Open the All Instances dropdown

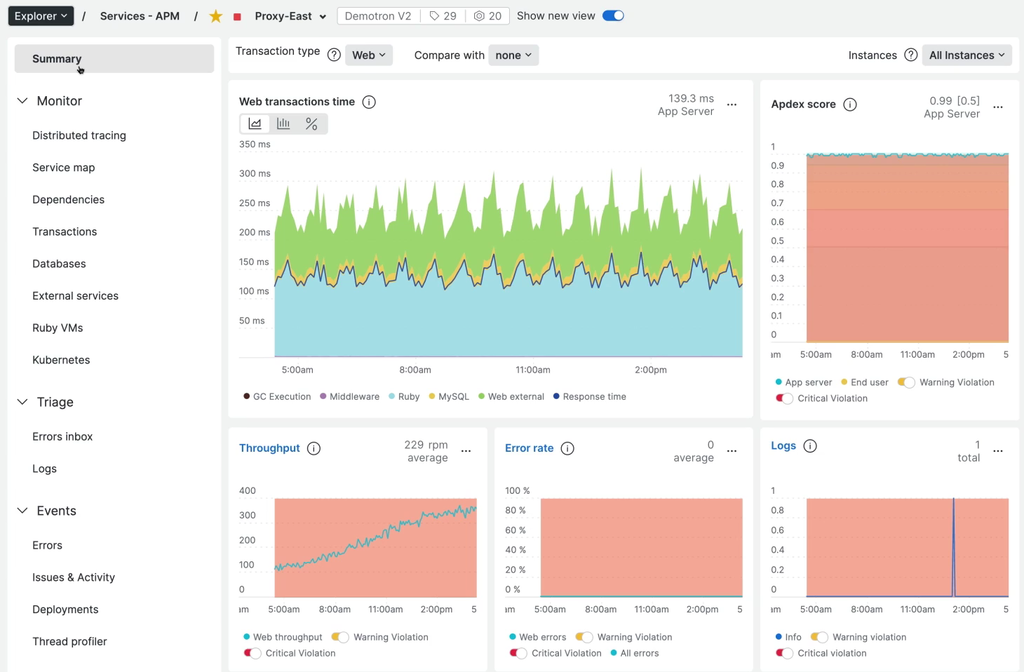click(965, 55)
